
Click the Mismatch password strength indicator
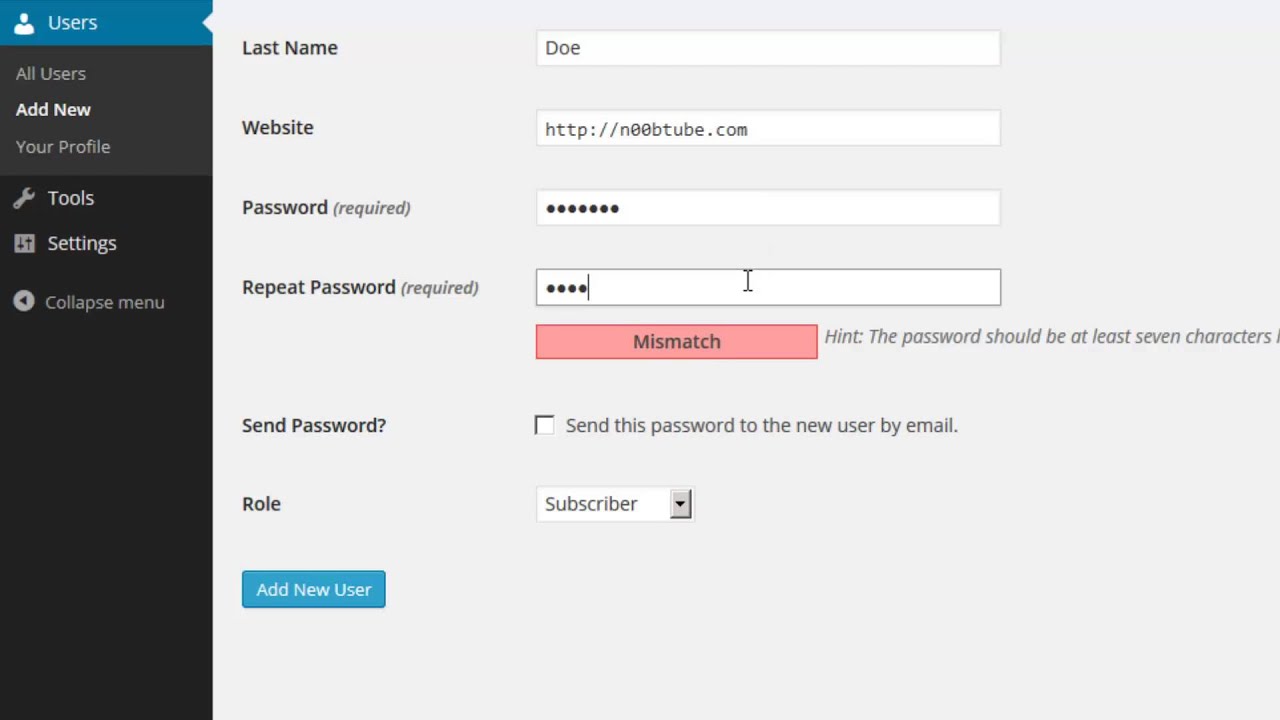point(676,342)
